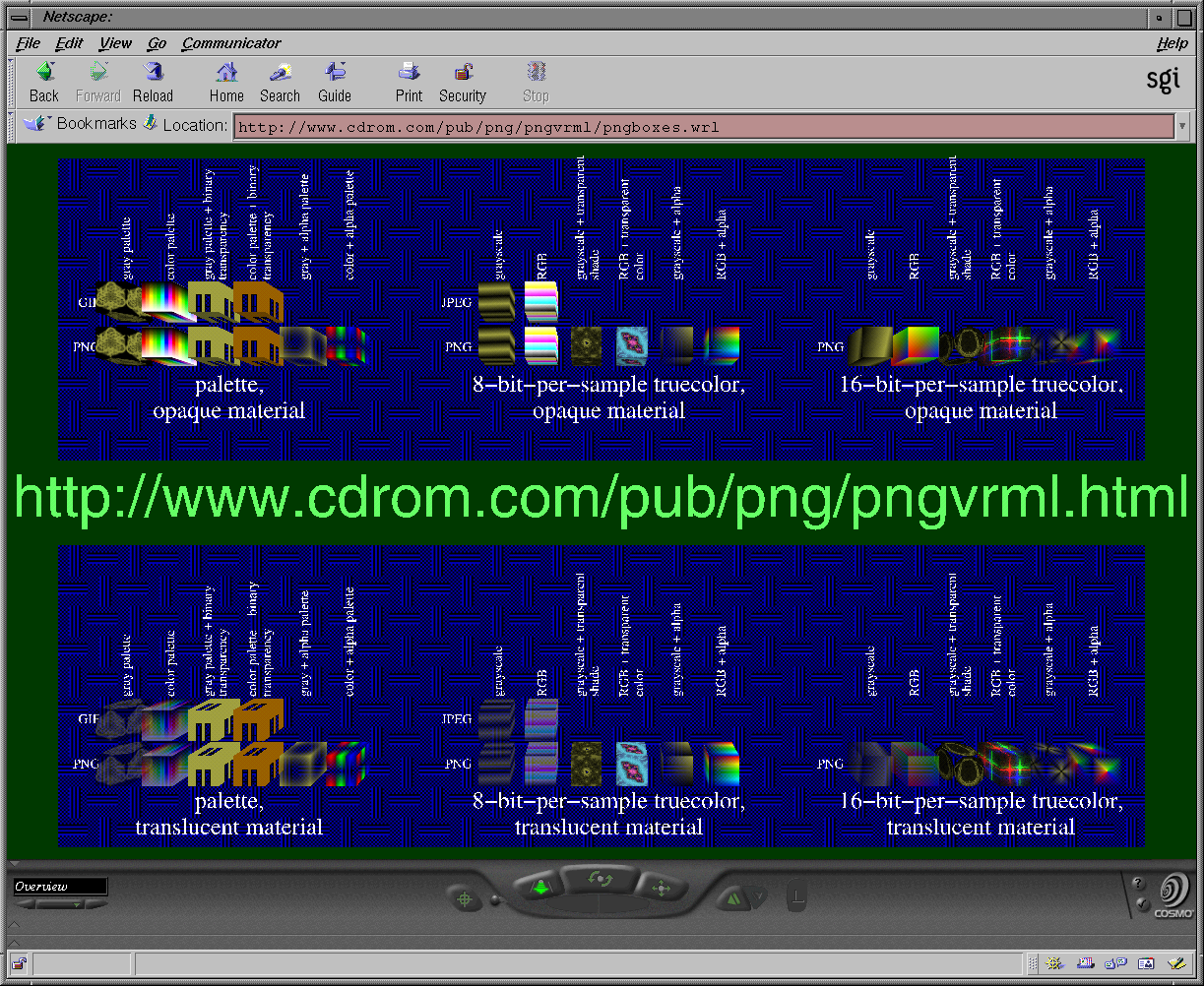Image resolution: width=1204 pixels, height=986 pixels.
Task: Open the Address Book component bar icon
Action: pos(1146,963)
